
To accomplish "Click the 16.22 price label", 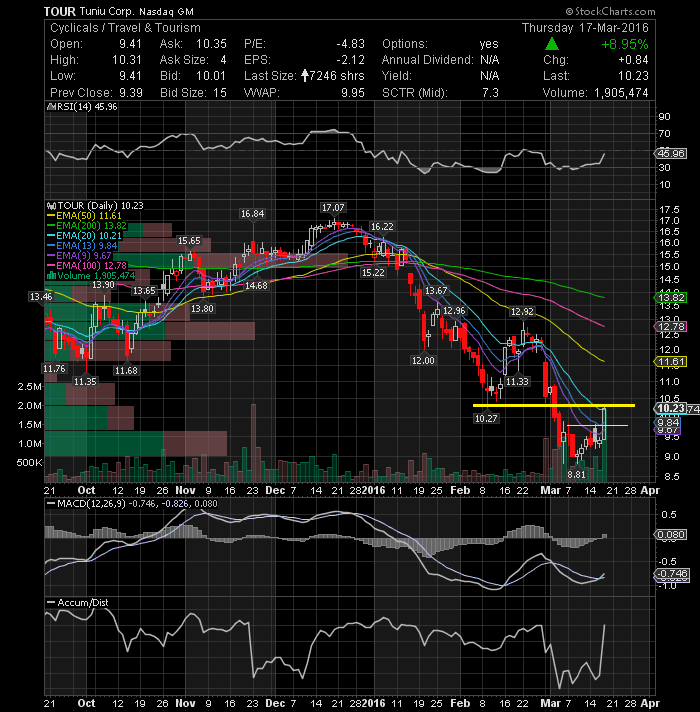I will pyautogui.click(x=382, y=226).
